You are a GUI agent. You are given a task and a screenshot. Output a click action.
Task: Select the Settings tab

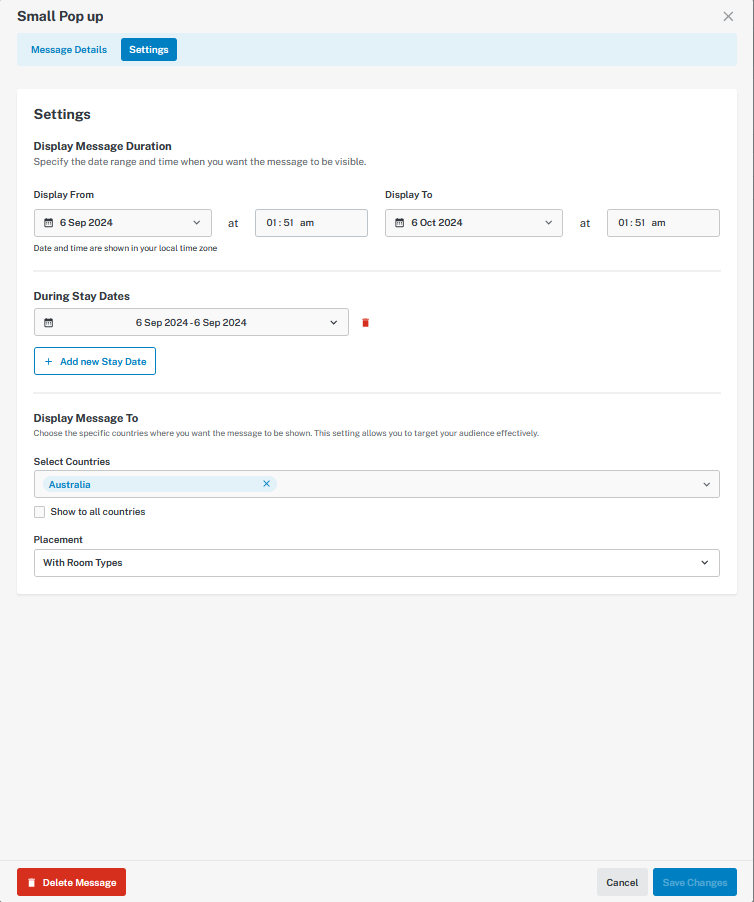149,49
